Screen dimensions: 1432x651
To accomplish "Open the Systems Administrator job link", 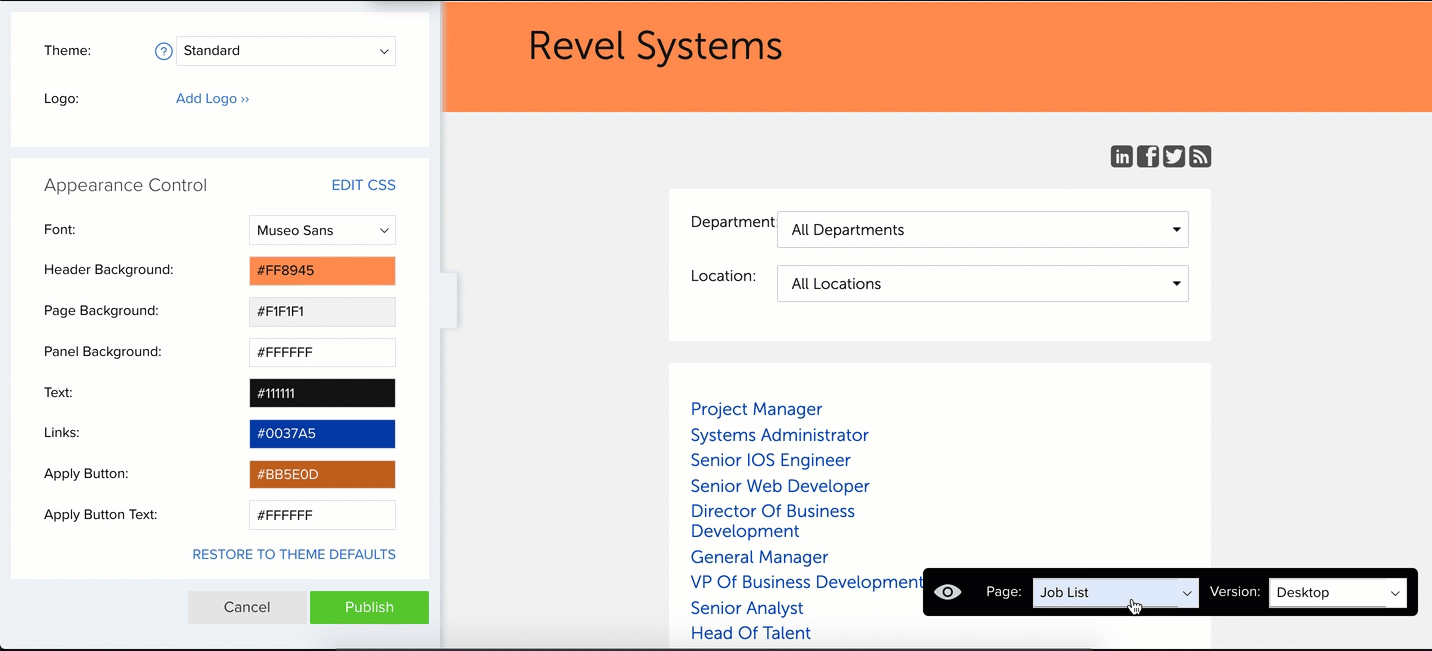I will [779, 435].
